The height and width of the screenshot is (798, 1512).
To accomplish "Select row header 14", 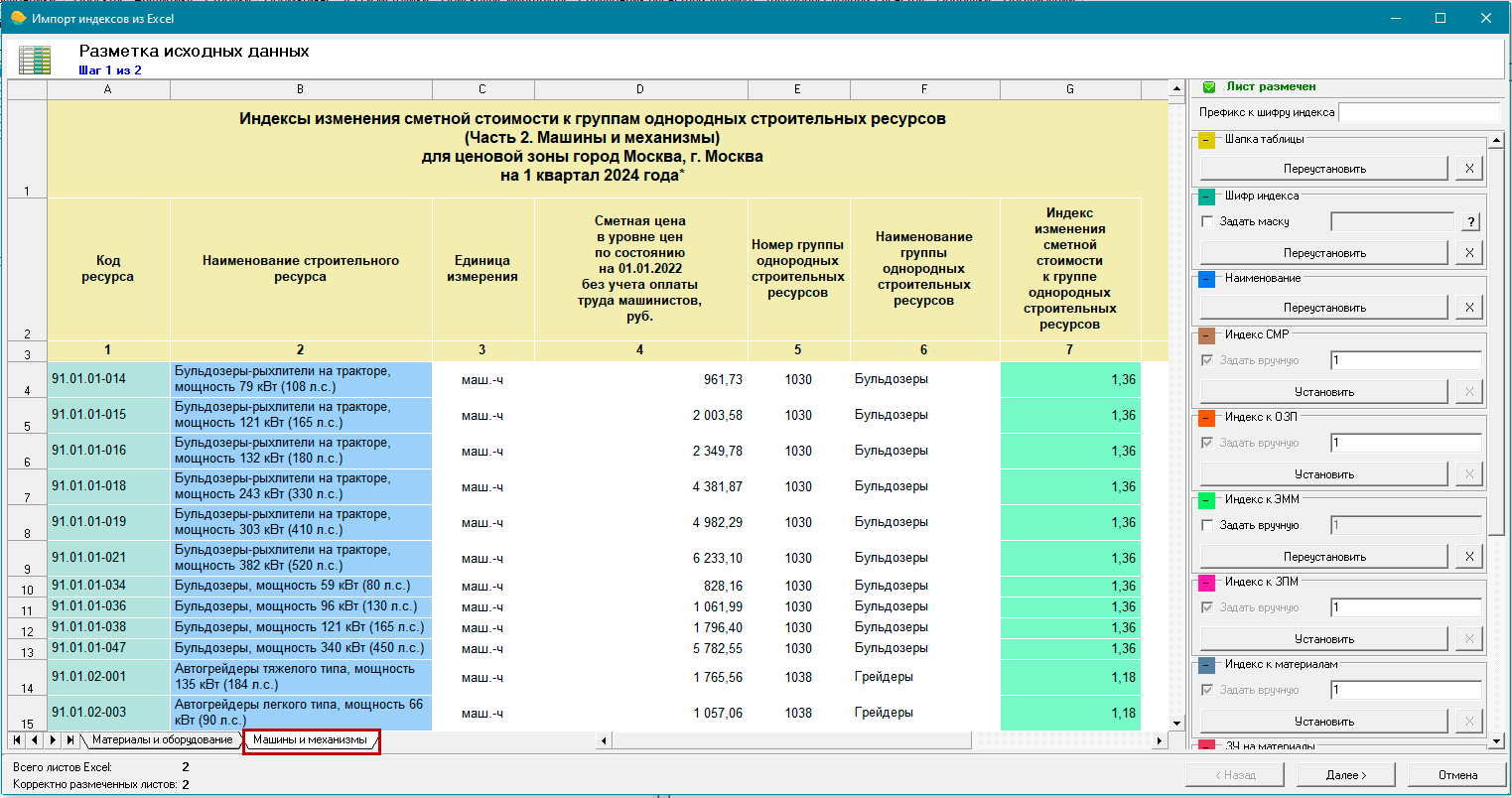I will [28, 678].
